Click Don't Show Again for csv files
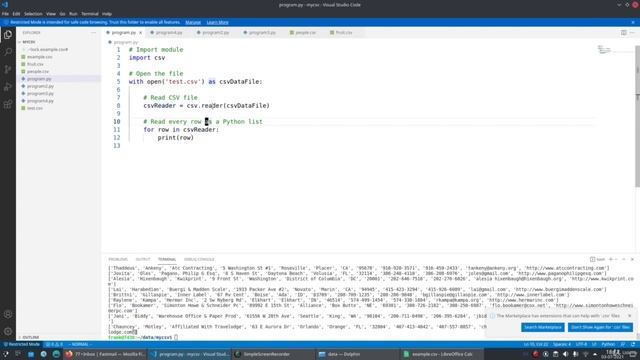 [600, 327]
